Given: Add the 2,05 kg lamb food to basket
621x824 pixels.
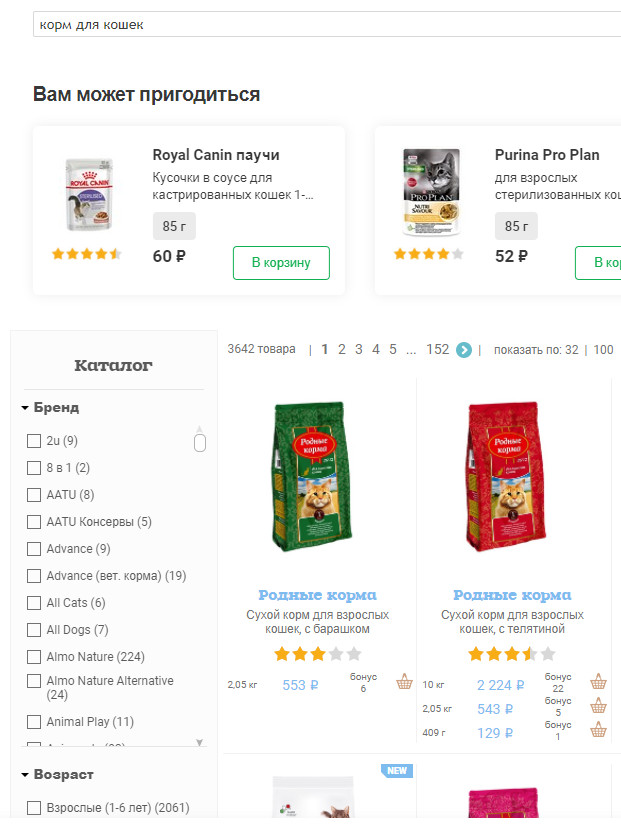Looking at the screenshot, I should [404, 683].
